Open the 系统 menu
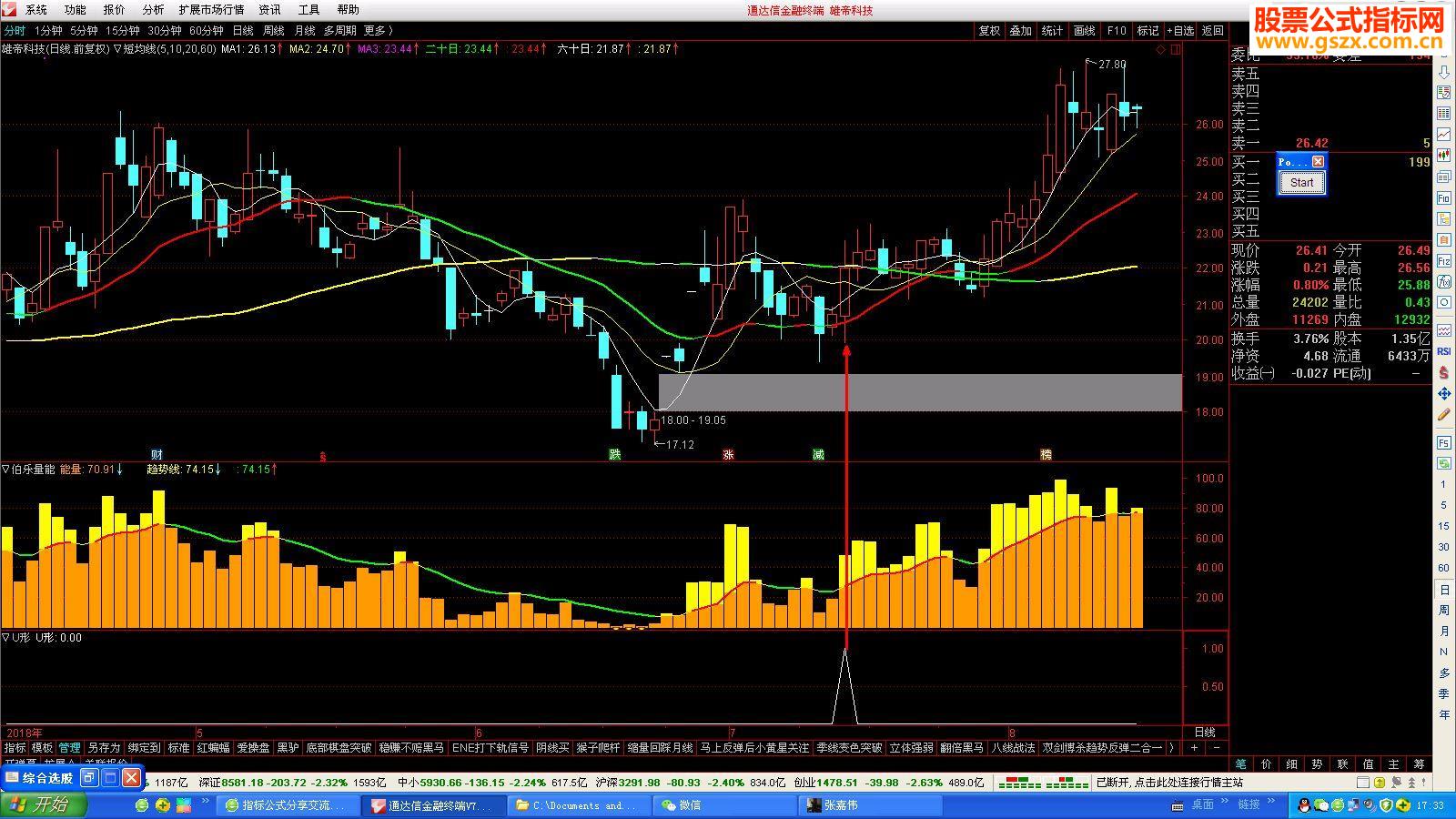Viewport: 1456px width, 819px height. coord(36,10)
